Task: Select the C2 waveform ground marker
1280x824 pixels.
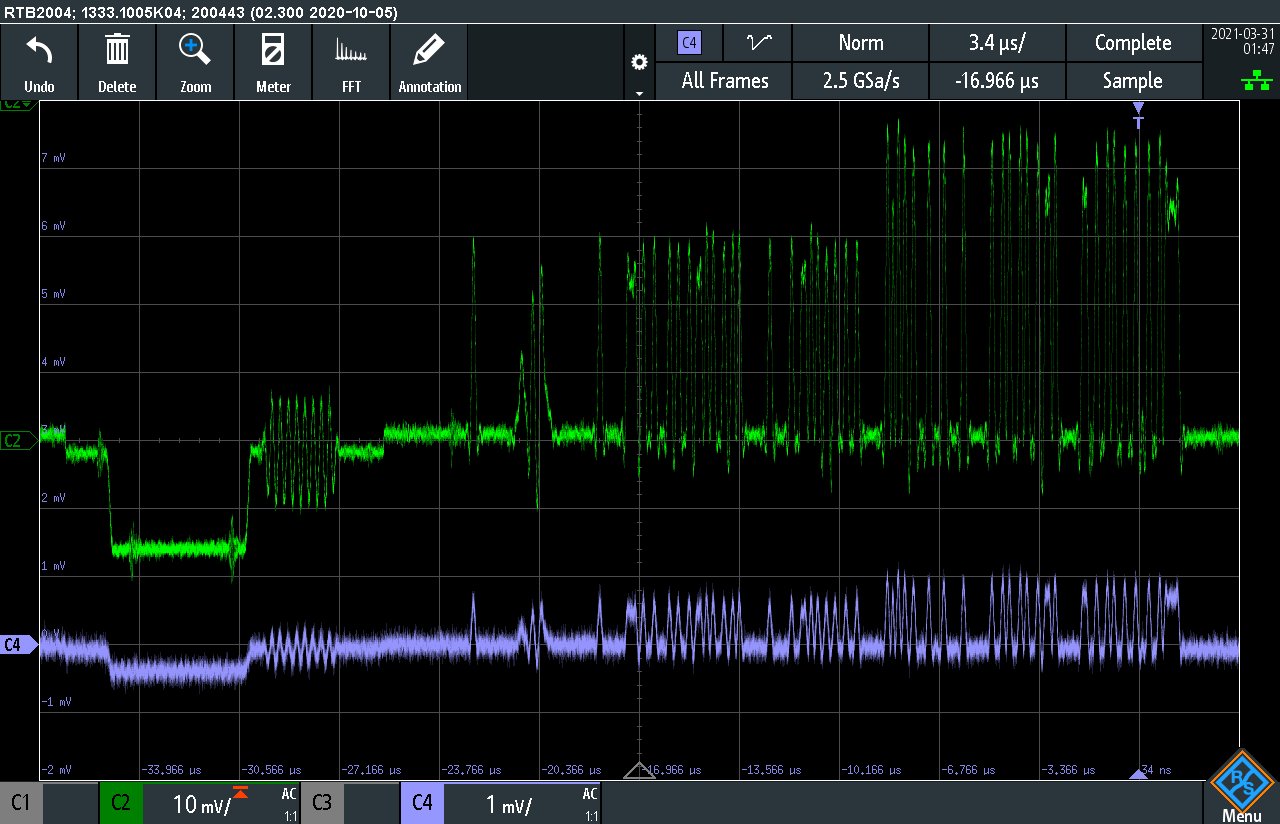Action: click(17, 439)
